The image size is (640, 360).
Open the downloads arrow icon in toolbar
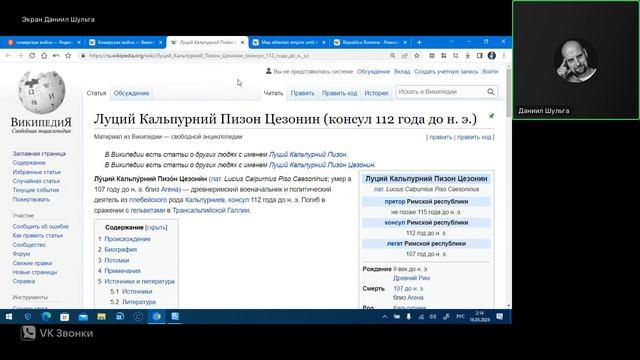[468, 56]
